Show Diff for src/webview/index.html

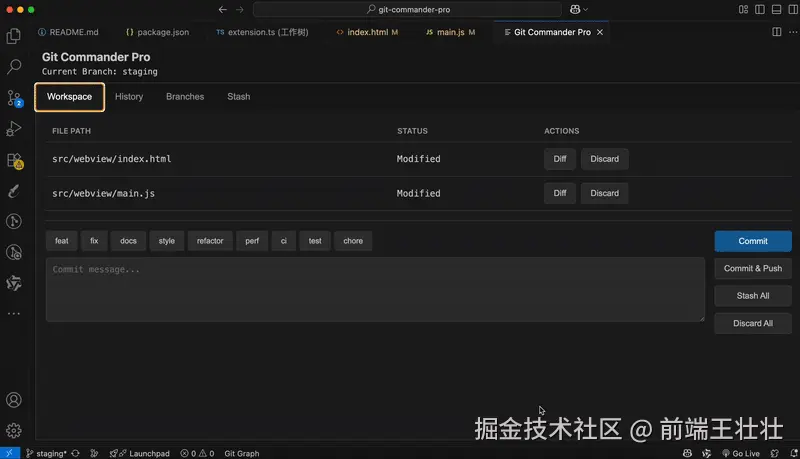click(x=560, y=159)
